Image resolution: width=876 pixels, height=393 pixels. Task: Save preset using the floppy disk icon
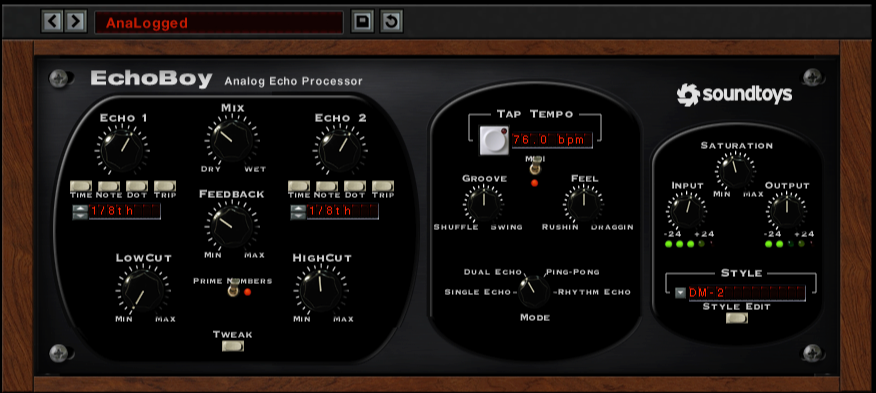point(363,22)
